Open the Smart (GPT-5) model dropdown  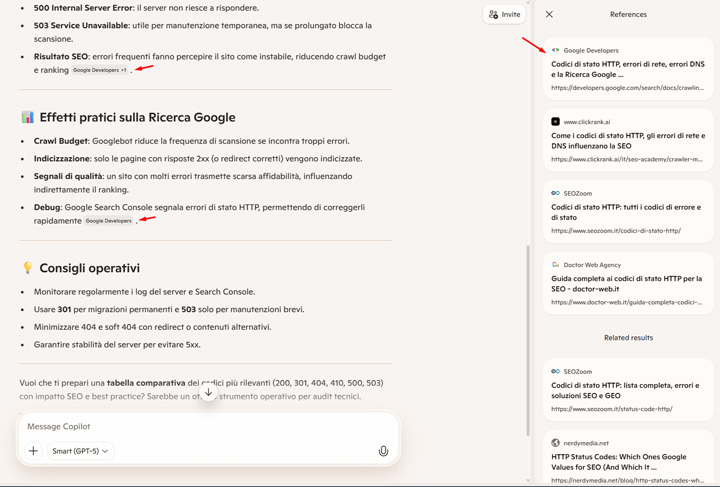click(x=80, y=451)
